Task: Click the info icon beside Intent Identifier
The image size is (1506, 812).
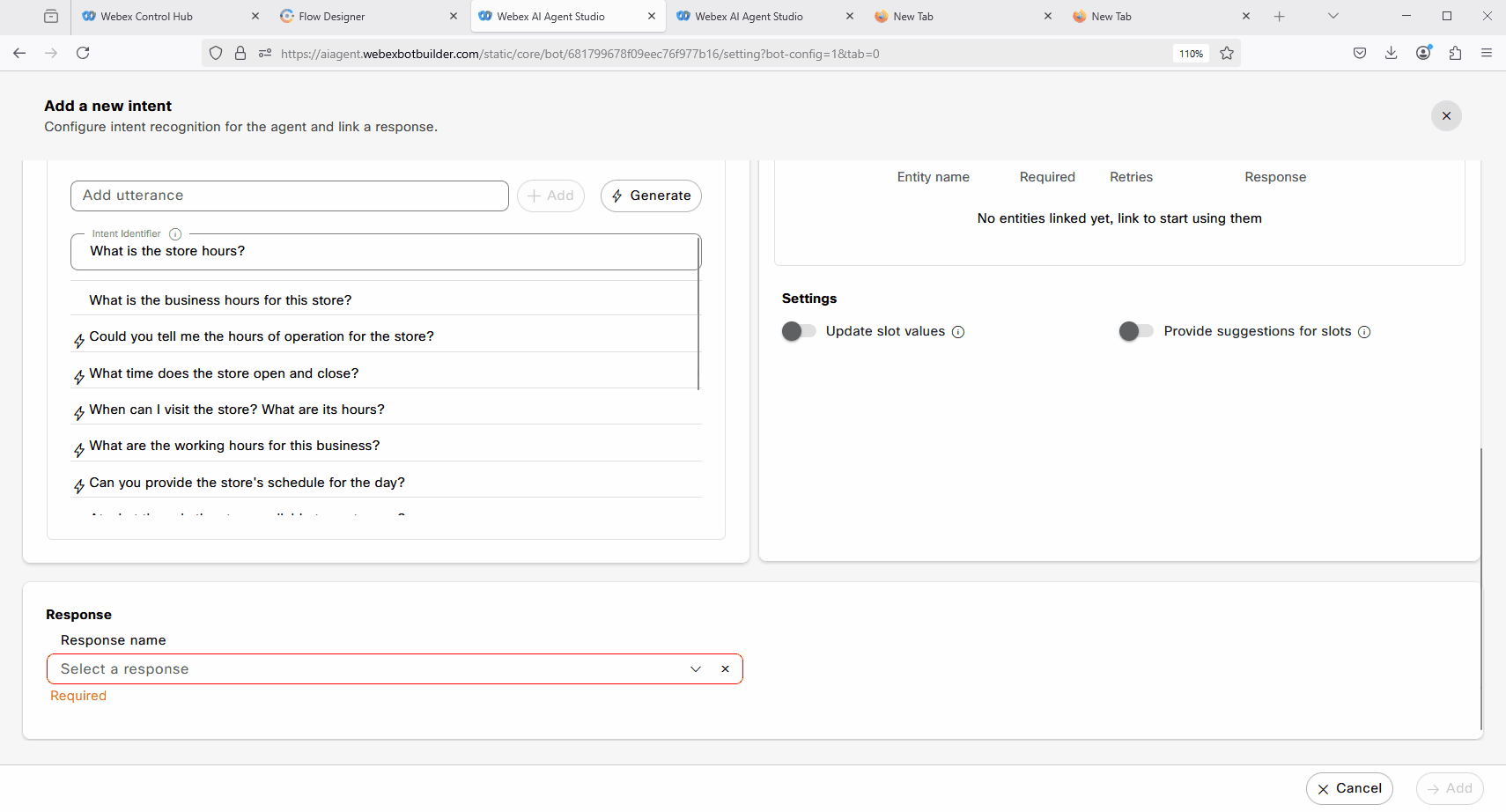Action: coord(175,234)
